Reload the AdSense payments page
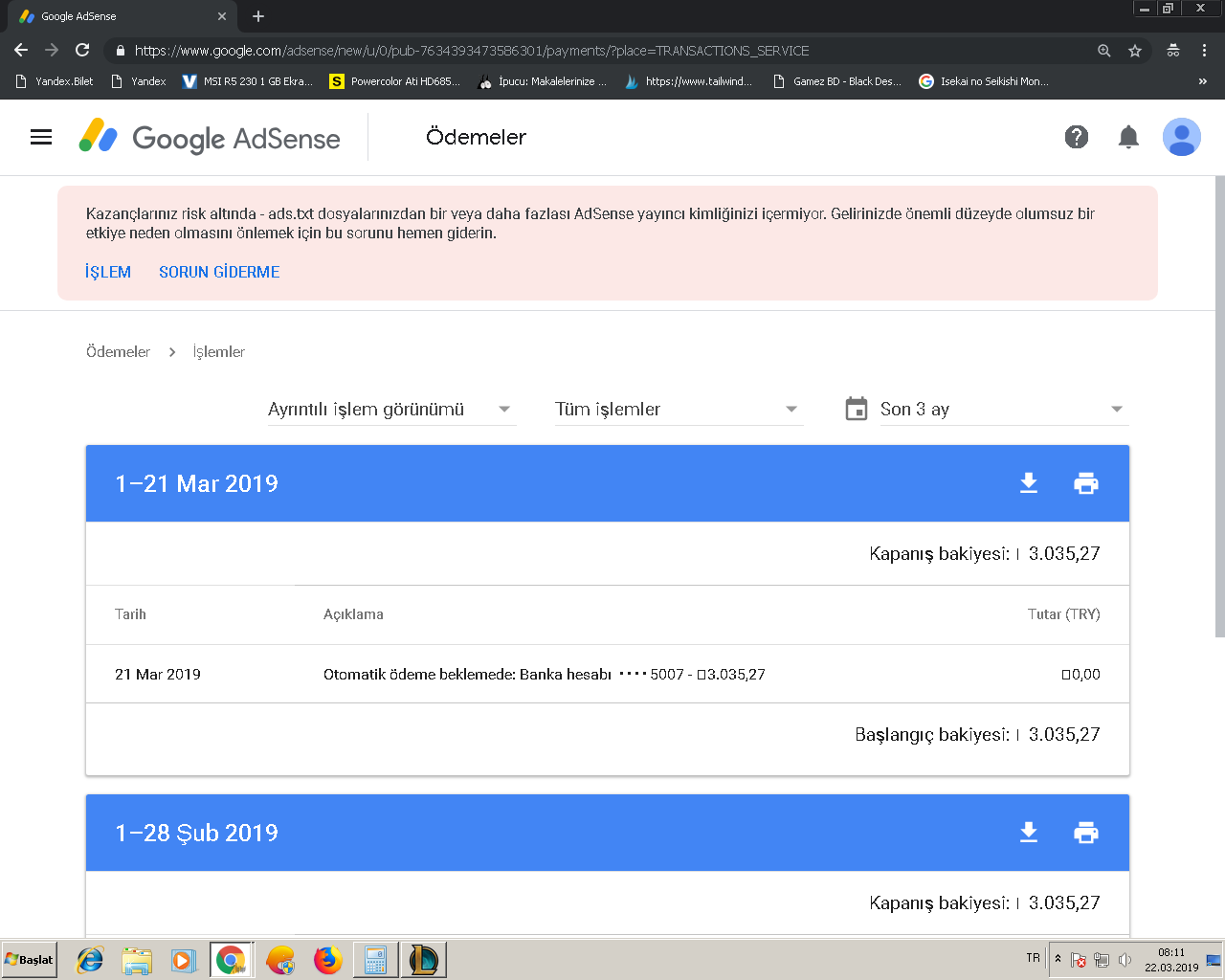The height and width of the screenshot is (980, 1225). tap(82, 51)
